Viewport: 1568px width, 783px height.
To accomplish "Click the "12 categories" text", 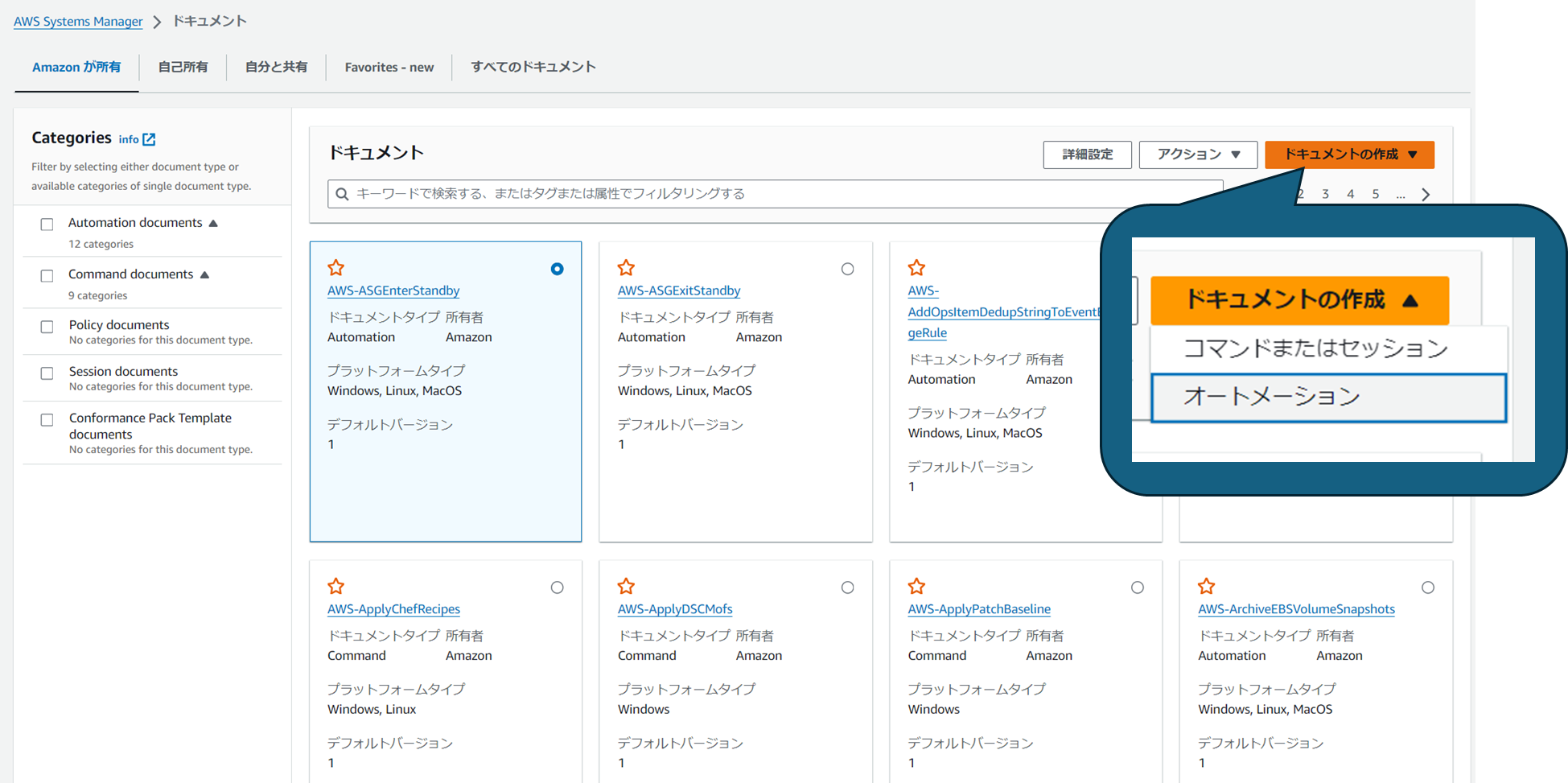I will tap(101, 244).
